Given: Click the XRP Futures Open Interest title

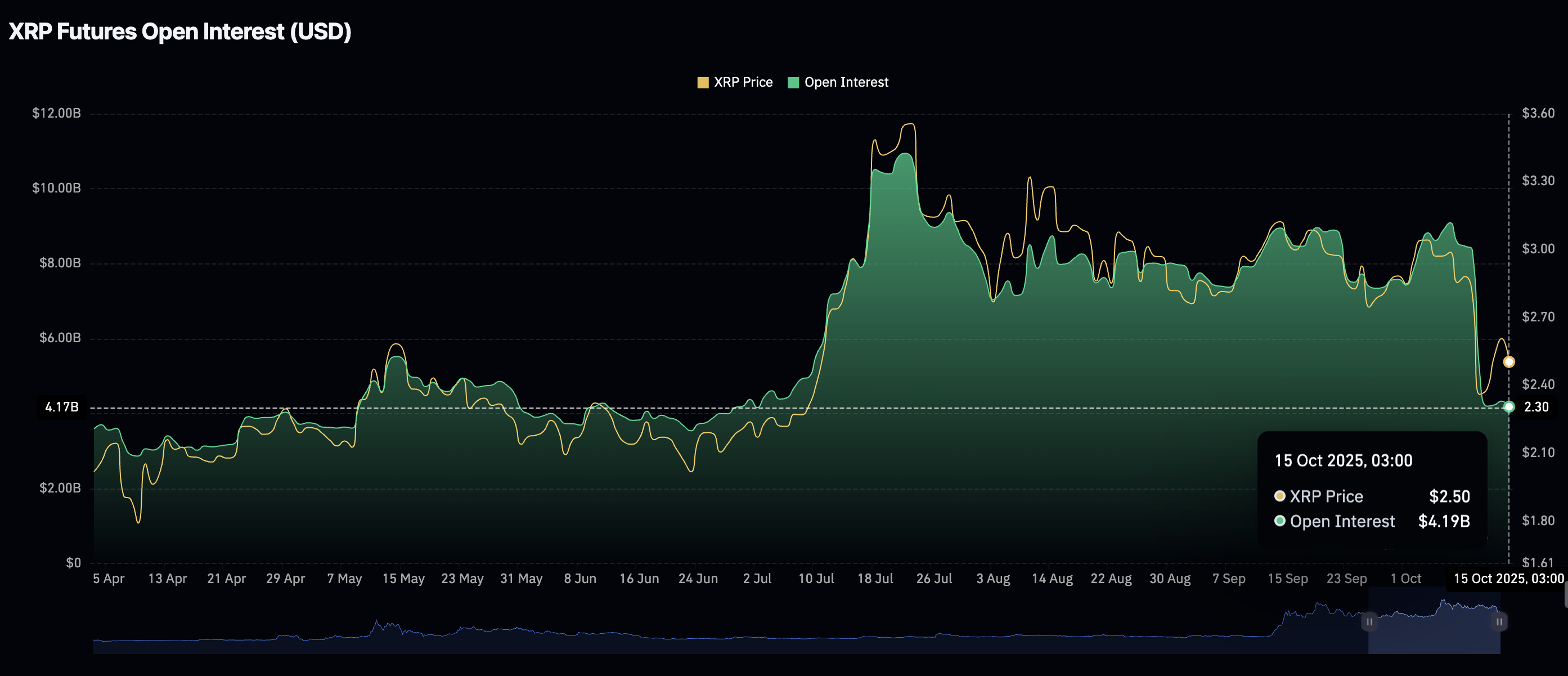Looking at the screenshot, I should [179, 31].
